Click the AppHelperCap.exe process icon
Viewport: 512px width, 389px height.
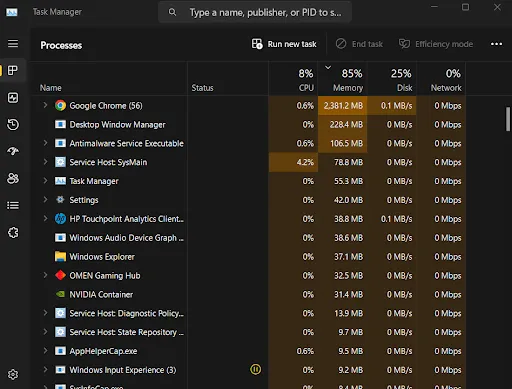coord(60,351)
